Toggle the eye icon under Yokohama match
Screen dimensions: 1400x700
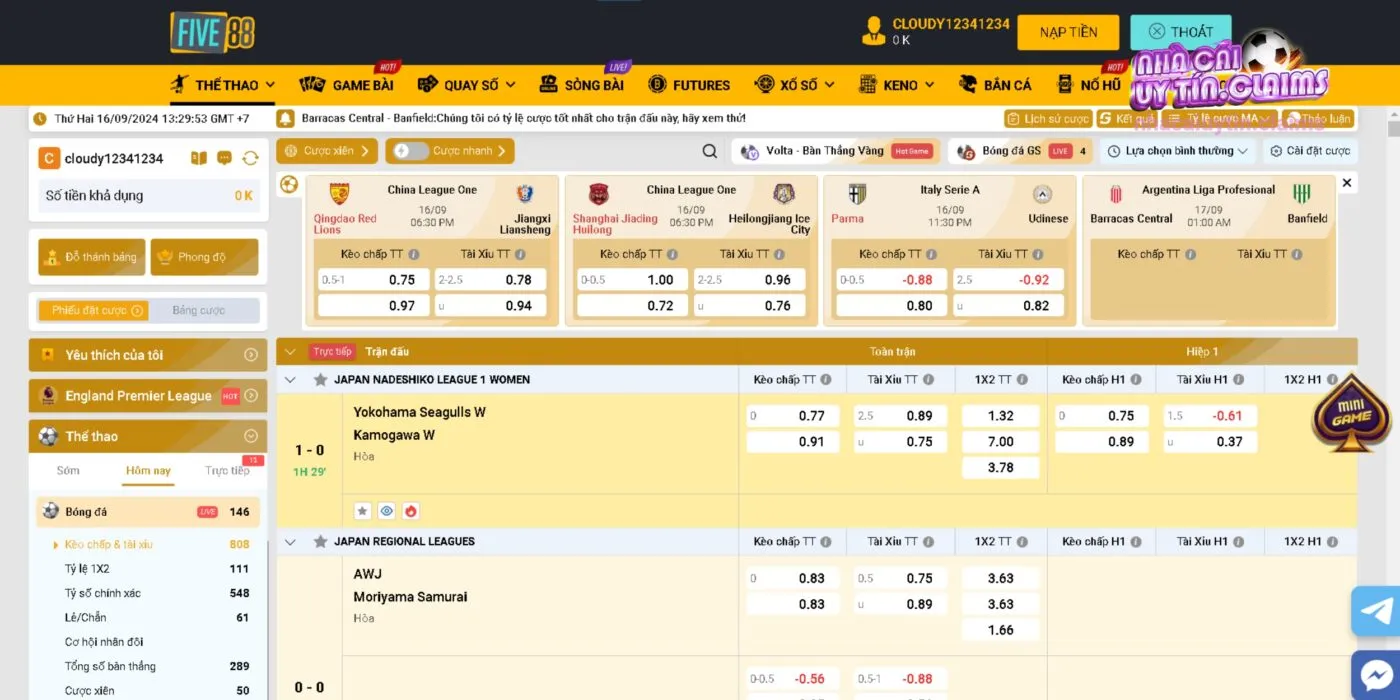(386, 511)
